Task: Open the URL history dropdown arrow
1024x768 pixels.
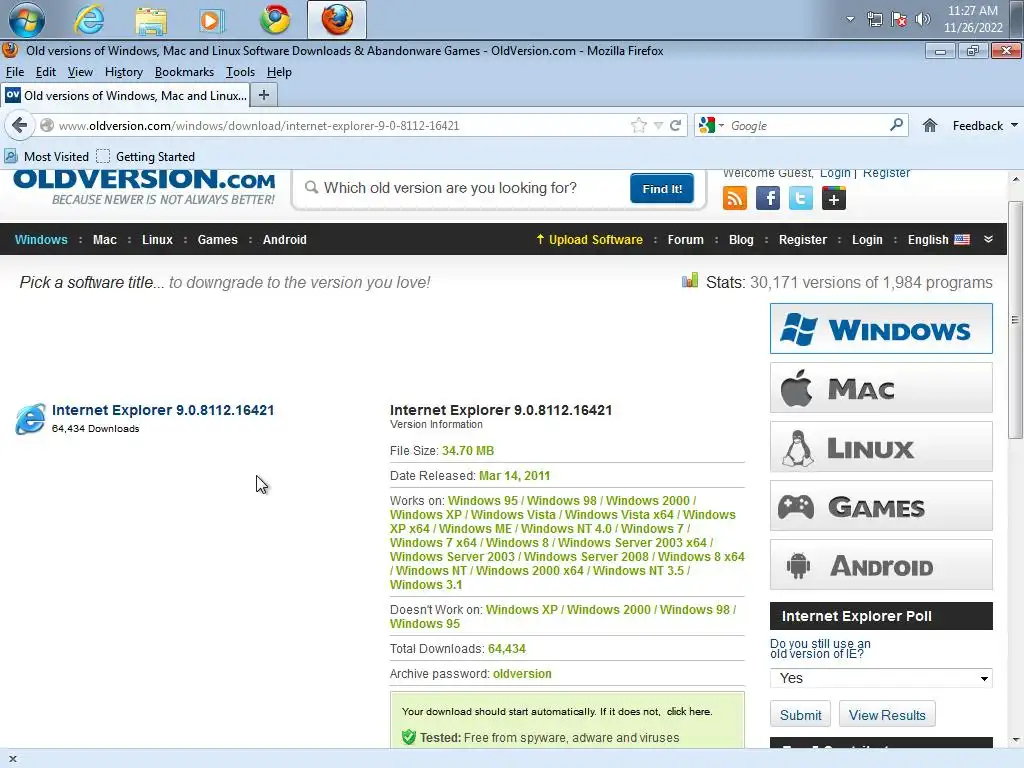Action: click(658, 125)
